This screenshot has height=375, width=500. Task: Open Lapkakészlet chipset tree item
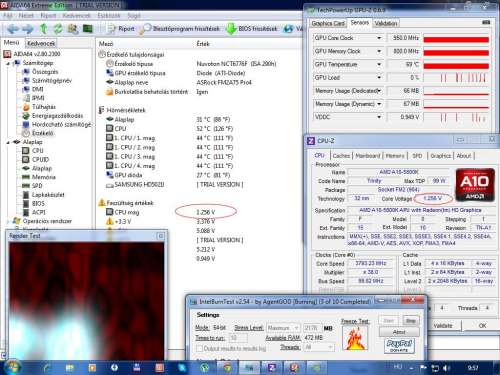click(x=48, y=195)
